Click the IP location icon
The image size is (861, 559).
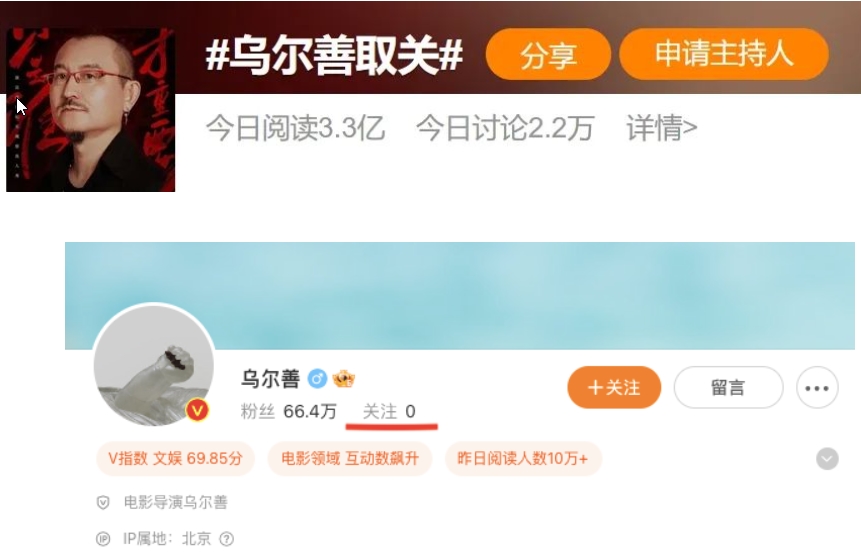103,539
